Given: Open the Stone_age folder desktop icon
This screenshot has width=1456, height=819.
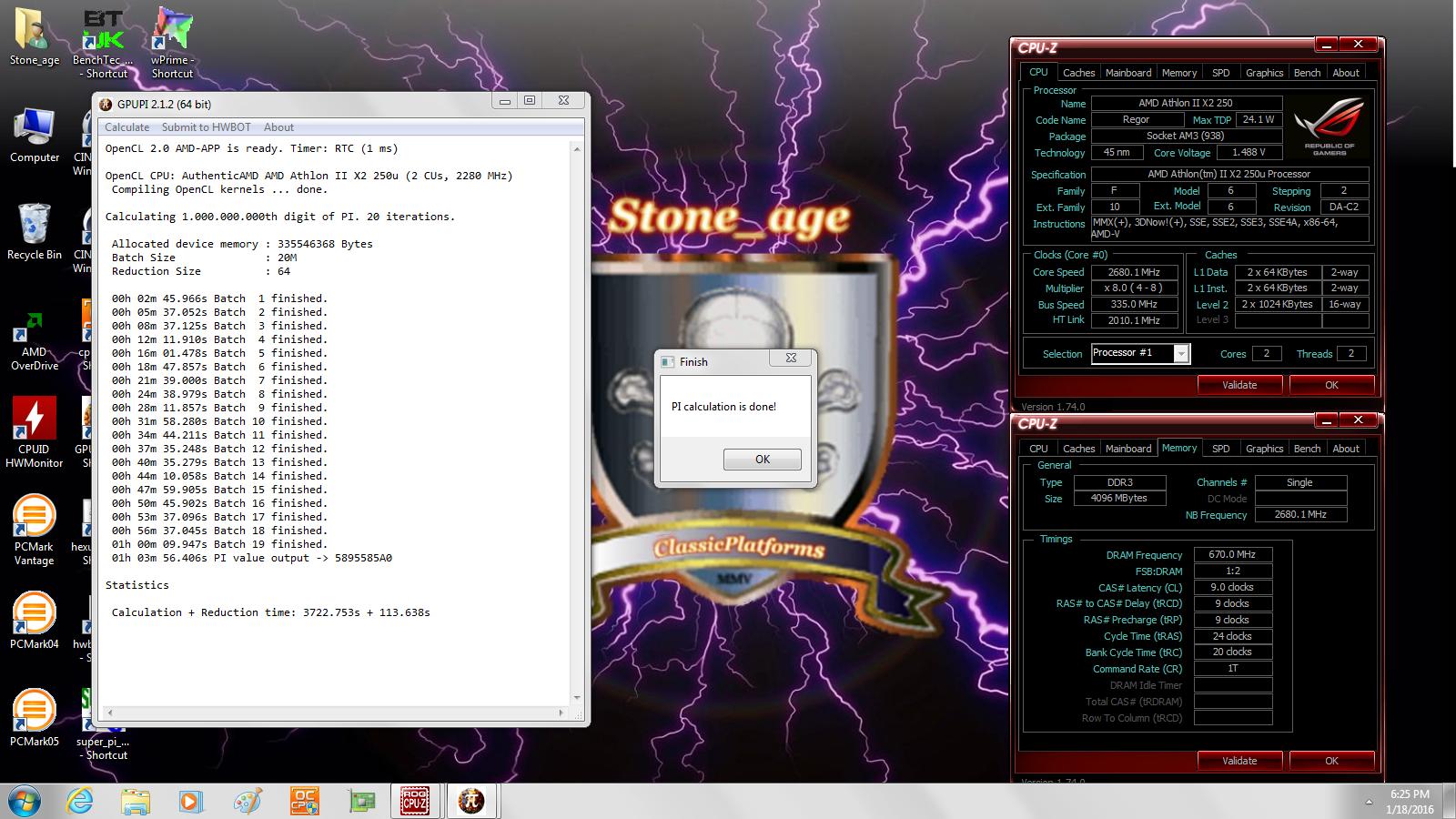Looking at the screenshot, I should coord(34,38).
